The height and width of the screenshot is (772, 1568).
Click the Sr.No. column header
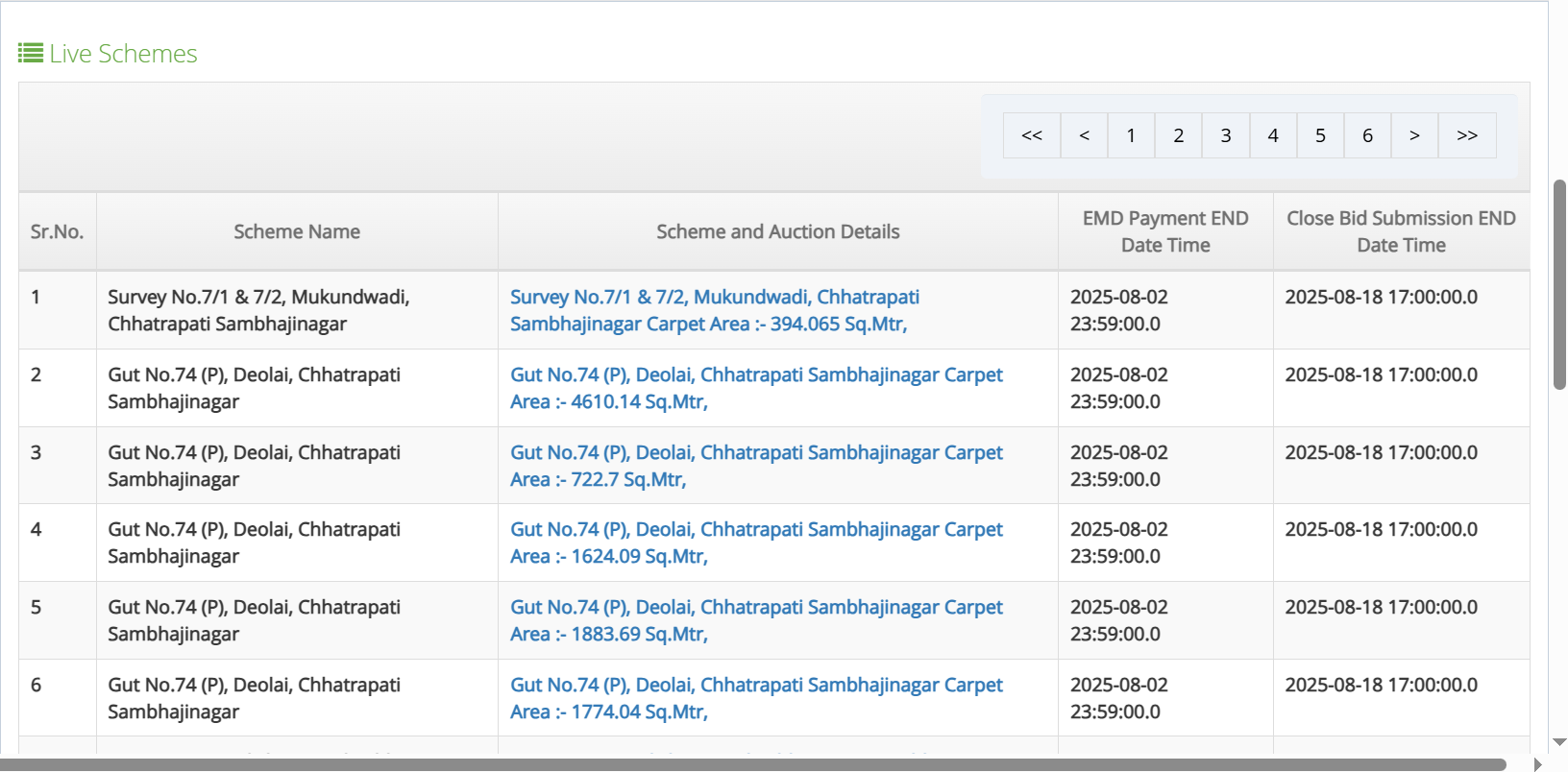coord(57,231)
